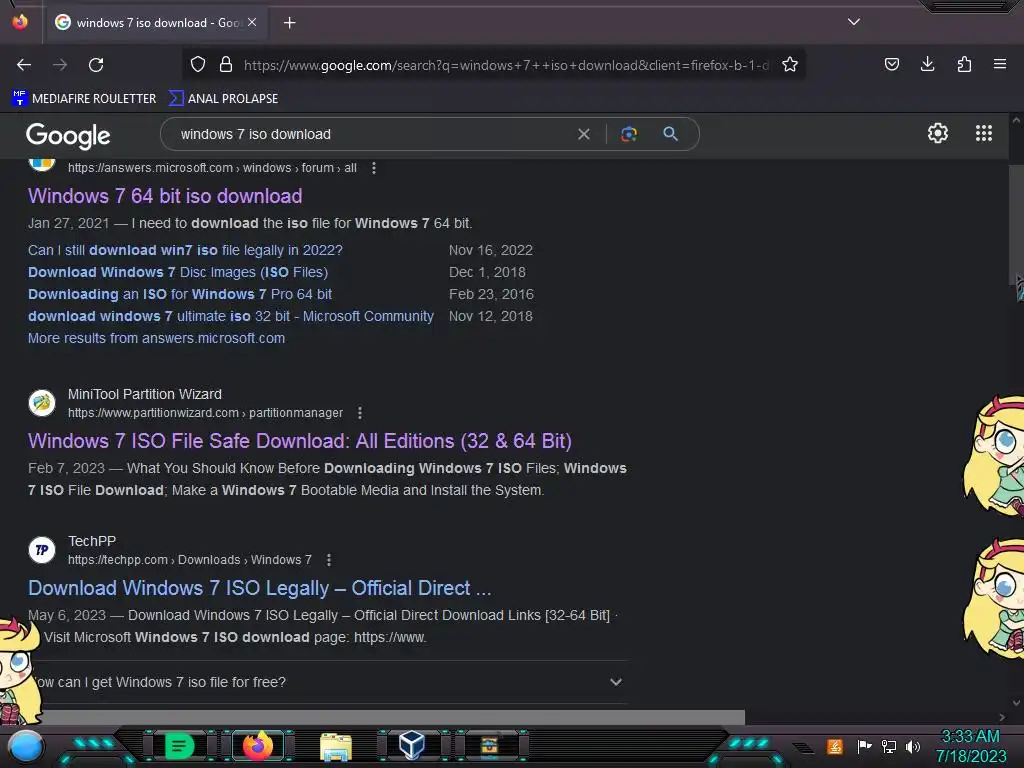List all tabs with the dropdown arrow
Screen dimensions: 1024x768
[x=854, y=22]
